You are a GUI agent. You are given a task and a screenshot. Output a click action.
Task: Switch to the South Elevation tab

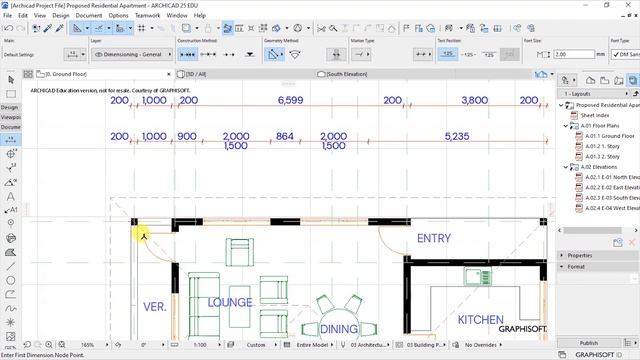click(346, 74)
